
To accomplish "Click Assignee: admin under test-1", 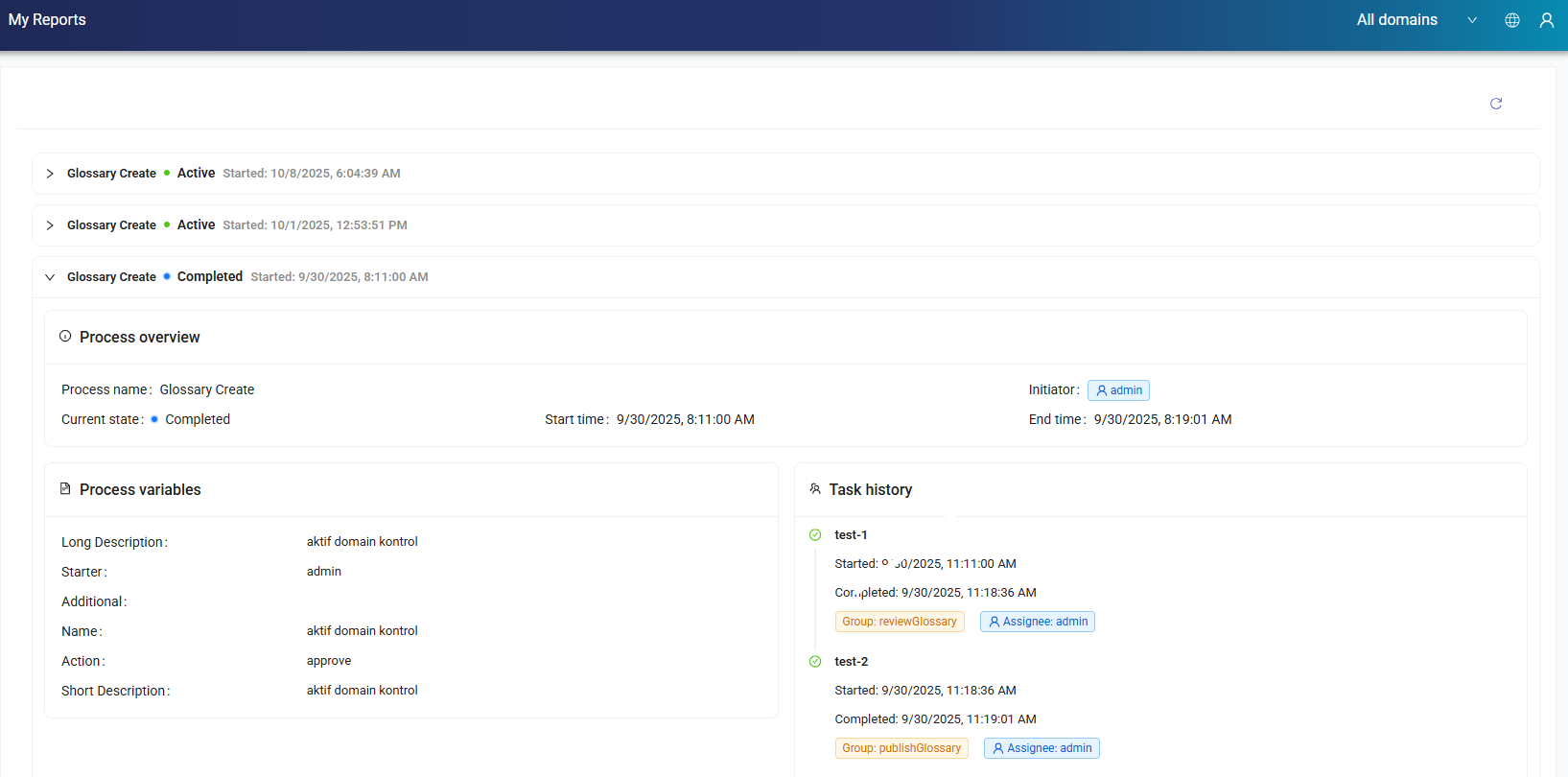I will 1037,622.
